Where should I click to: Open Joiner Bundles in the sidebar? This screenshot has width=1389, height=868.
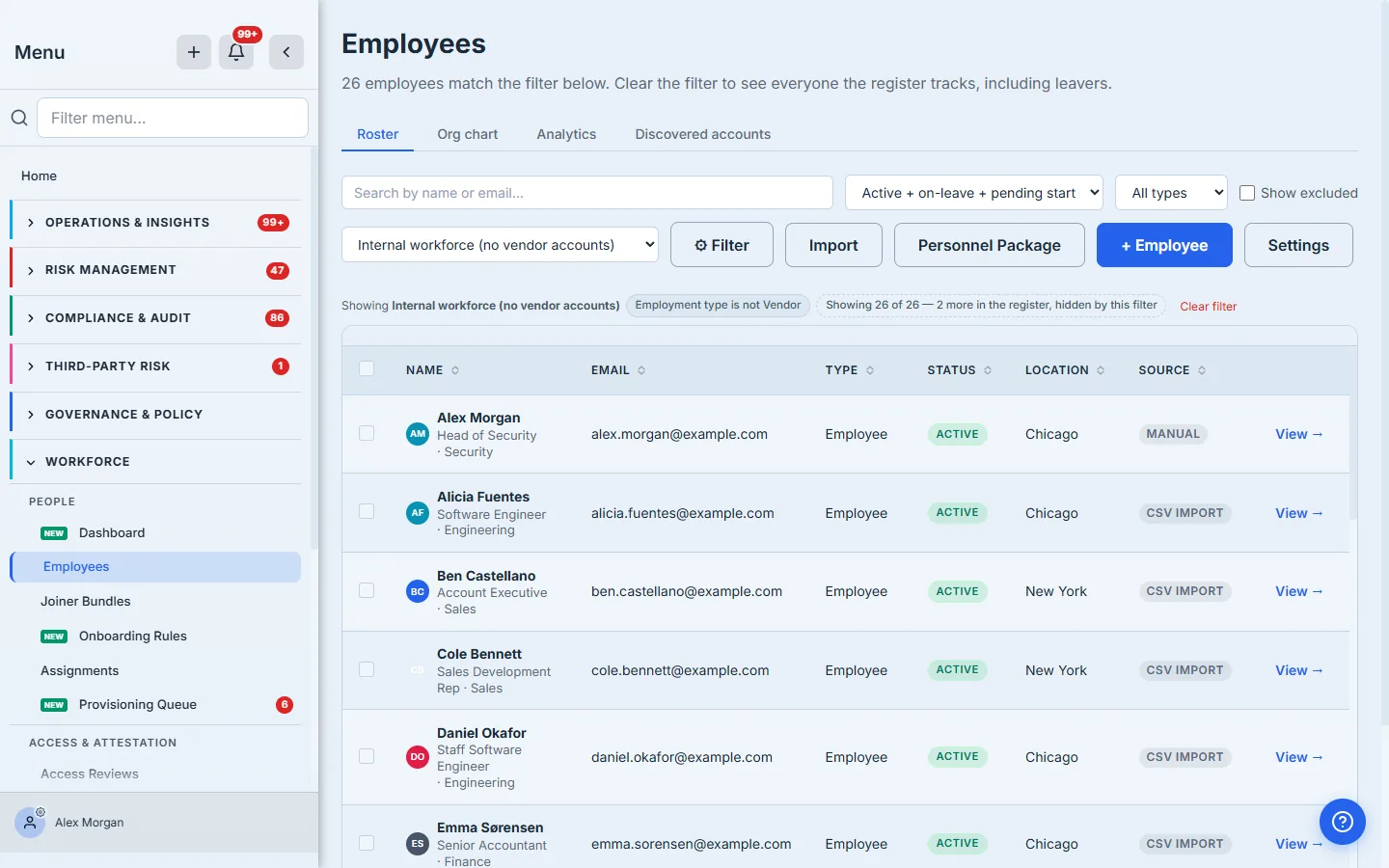85,601
